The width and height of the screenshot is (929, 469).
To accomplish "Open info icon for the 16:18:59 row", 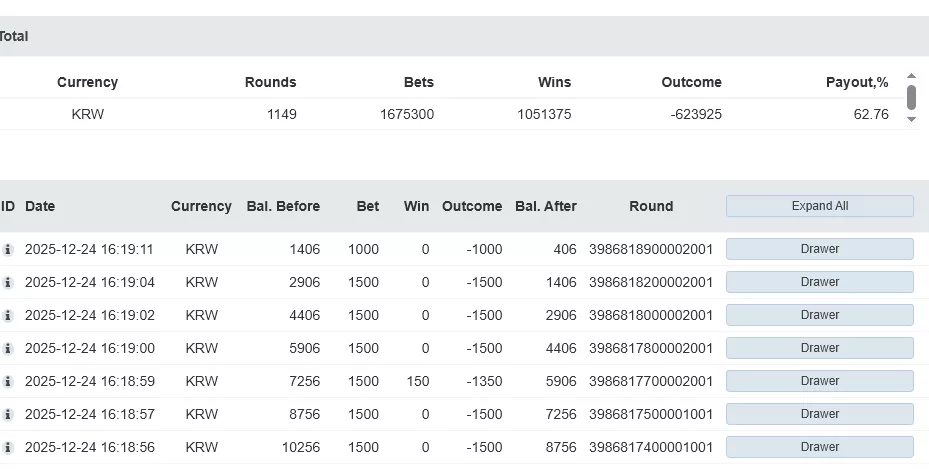I will [8, 382].
